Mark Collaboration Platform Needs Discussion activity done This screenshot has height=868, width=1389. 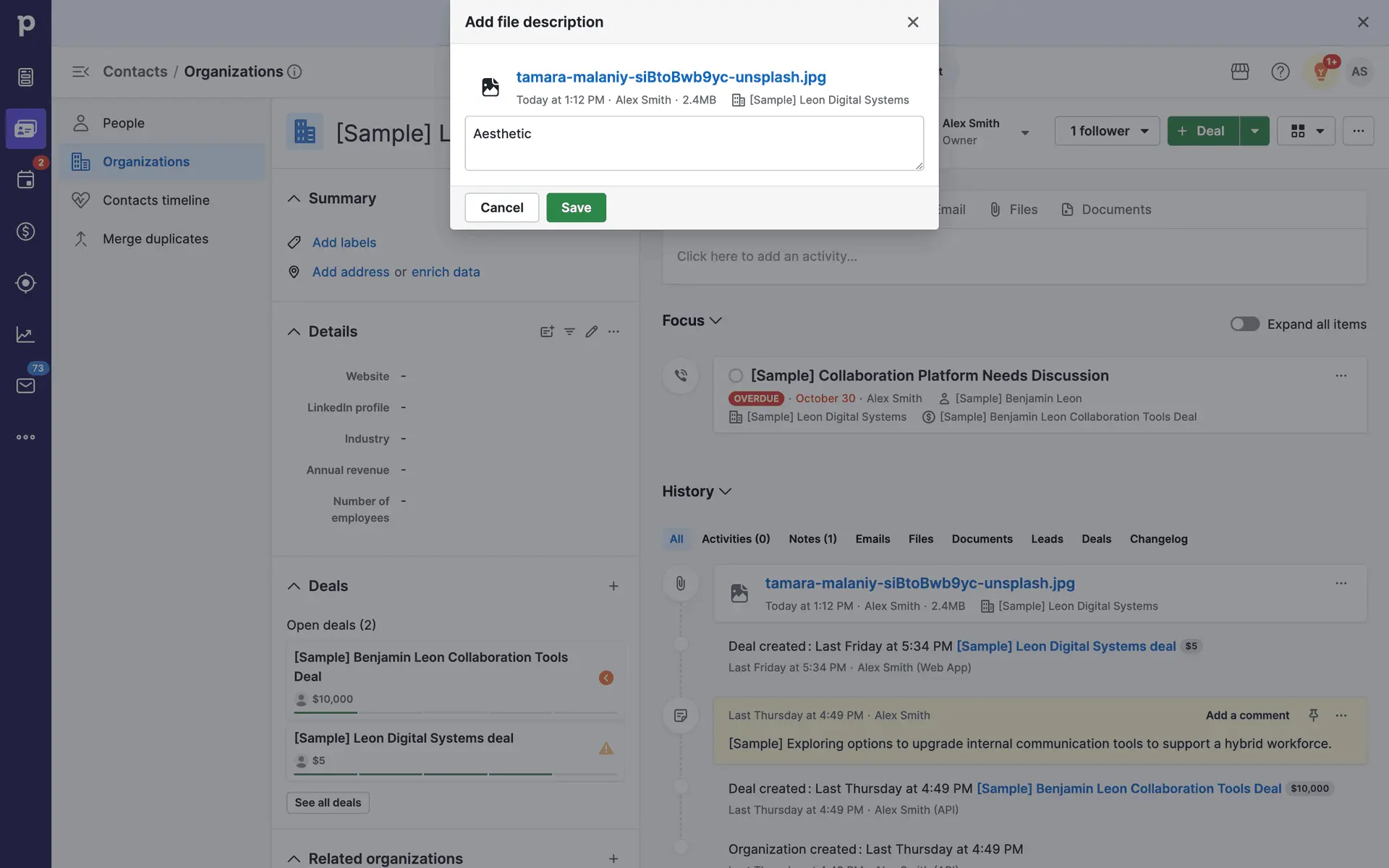[x=736, y=375]
